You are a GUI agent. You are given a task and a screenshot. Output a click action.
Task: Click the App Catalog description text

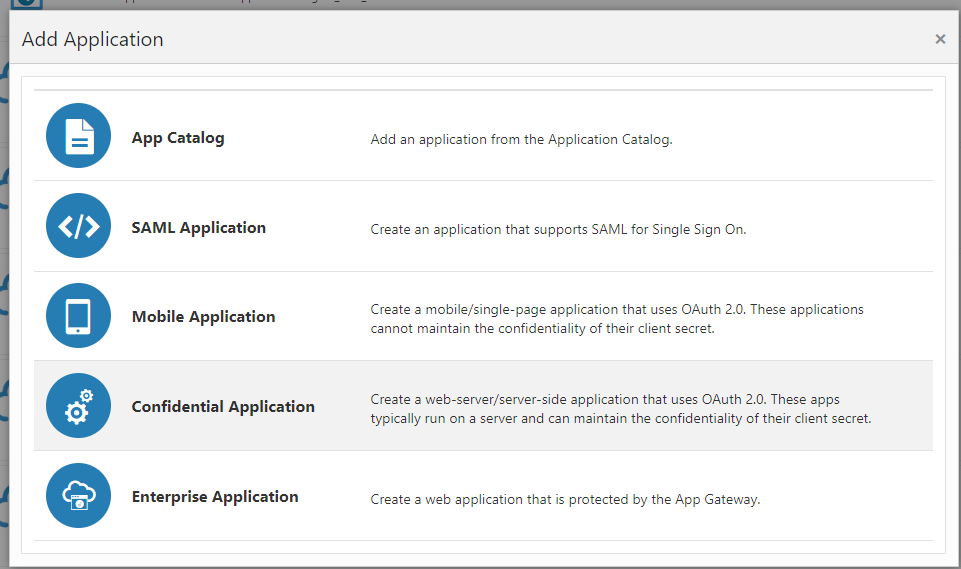tap(521, 140)
